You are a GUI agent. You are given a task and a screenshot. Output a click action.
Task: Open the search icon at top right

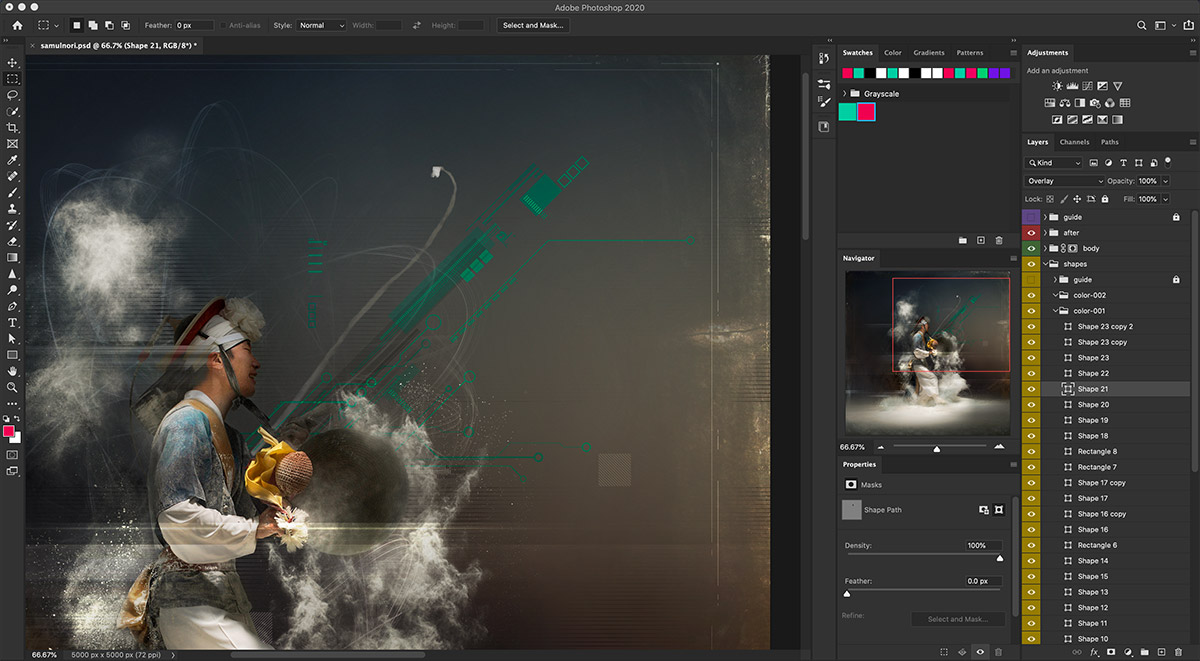(x=1142, y=25)
